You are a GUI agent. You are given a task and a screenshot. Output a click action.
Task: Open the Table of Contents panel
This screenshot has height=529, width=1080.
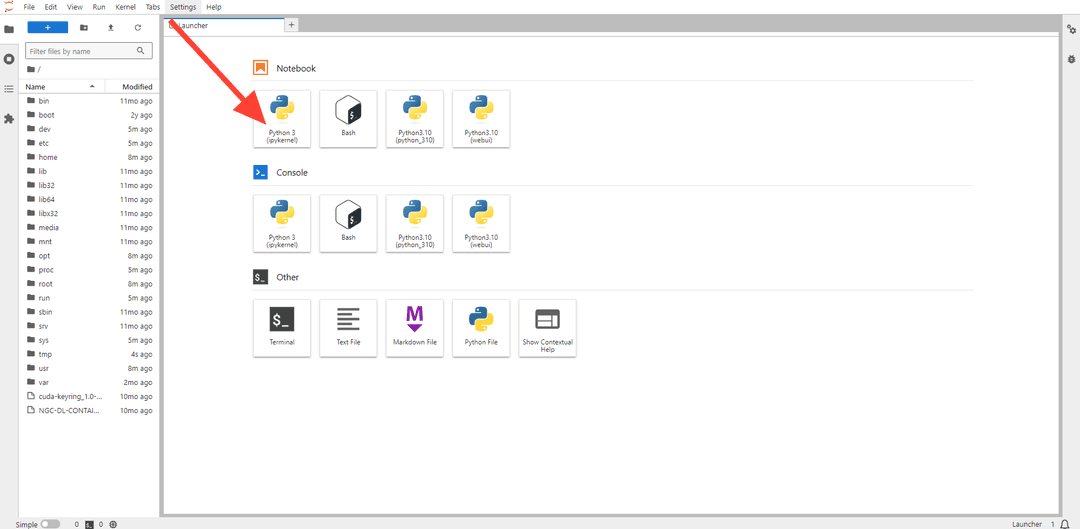point(9,89)
